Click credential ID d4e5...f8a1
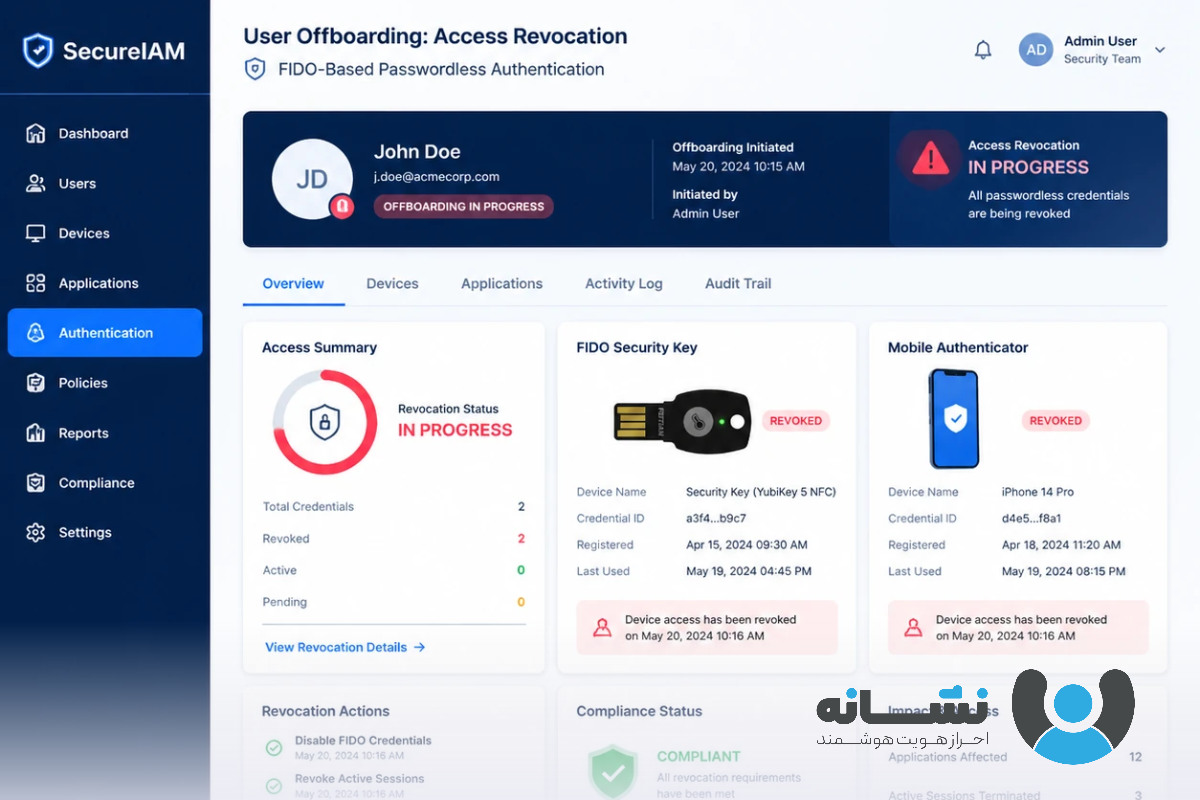Image resolution: width=1200 pixels, height=800 pixels. click(x=1031, y=518)
